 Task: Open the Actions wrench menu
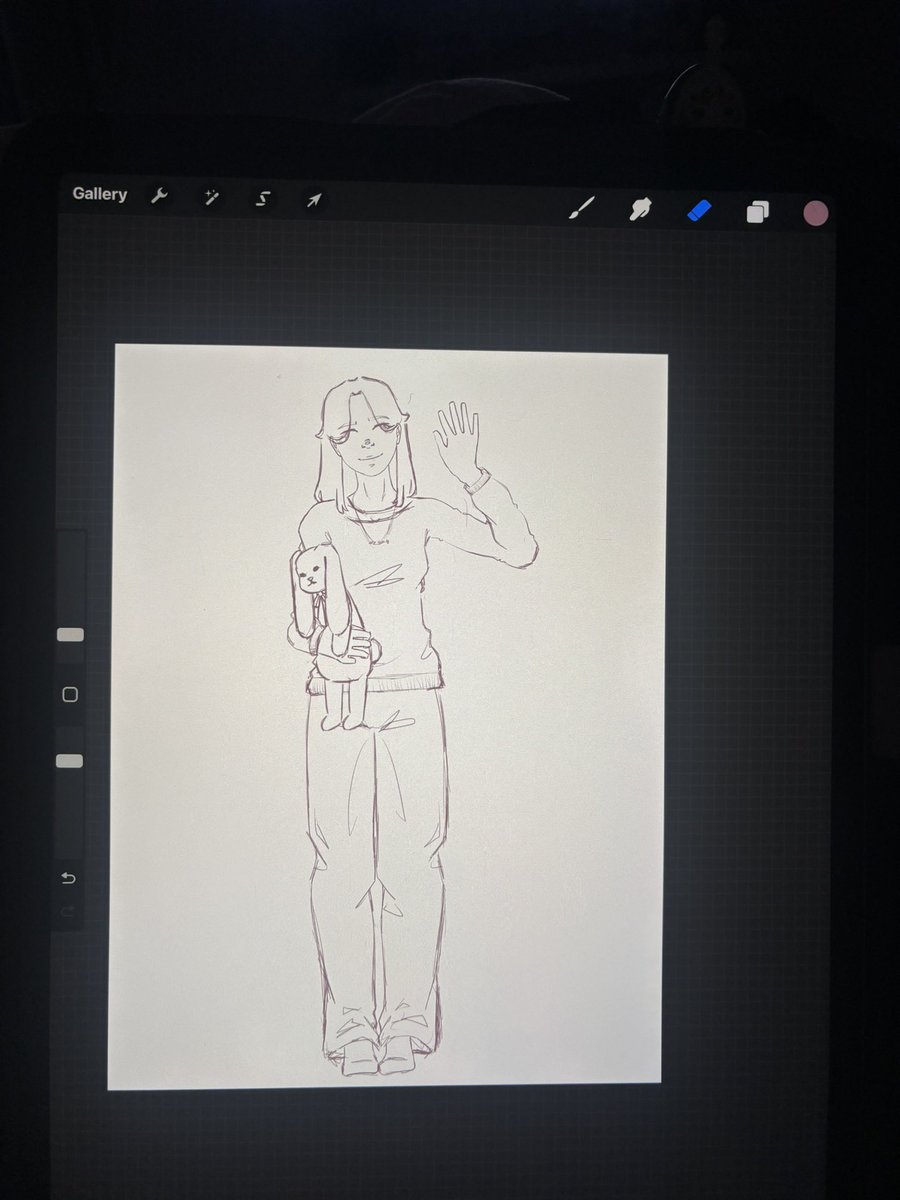point(159,197)
